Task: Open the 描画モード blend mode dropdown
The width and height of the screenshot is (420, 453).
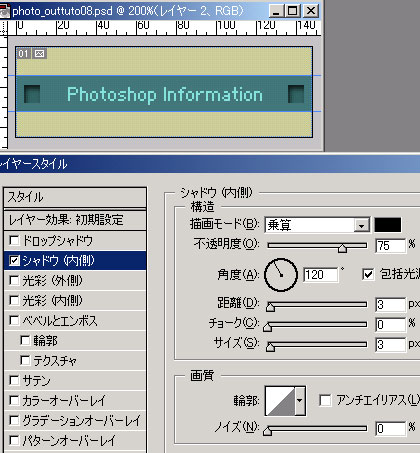Action: (x=361, y=226)
